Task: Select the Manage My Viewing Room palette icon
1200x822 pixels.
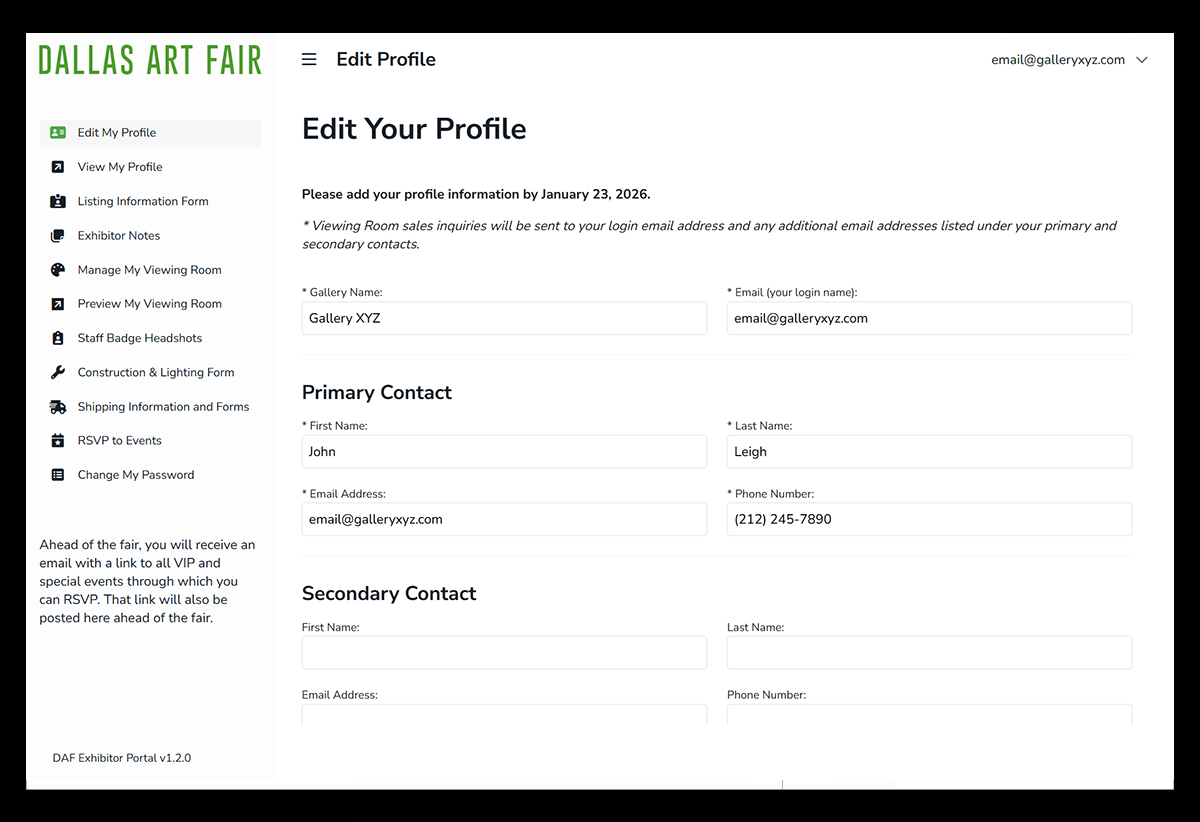Action: coord(59,269)
